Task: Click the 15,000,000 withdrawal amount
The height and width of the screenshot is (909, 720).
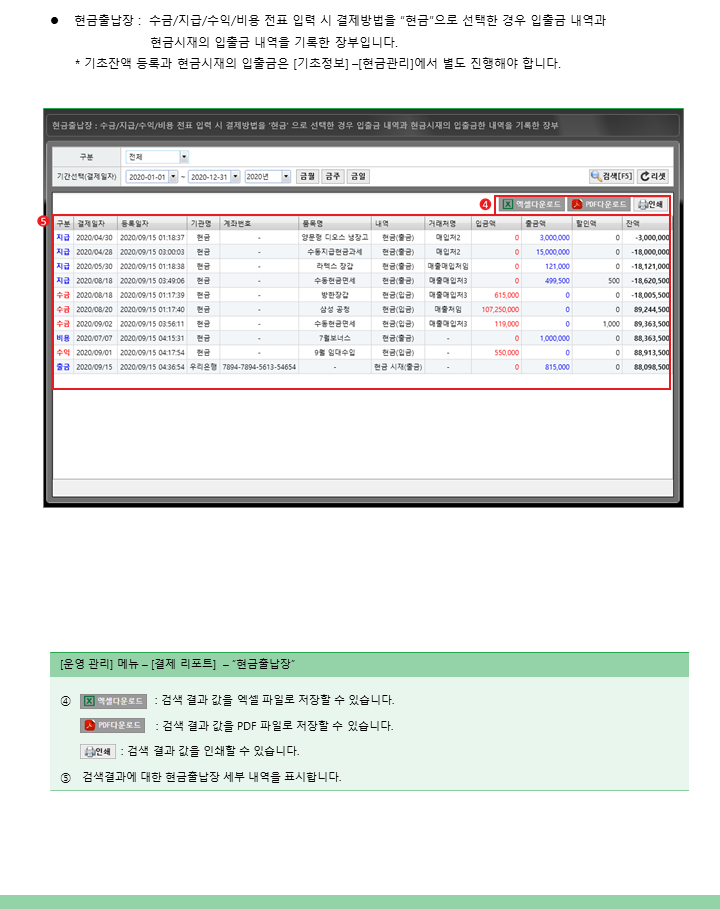Action: pos(552,252)
